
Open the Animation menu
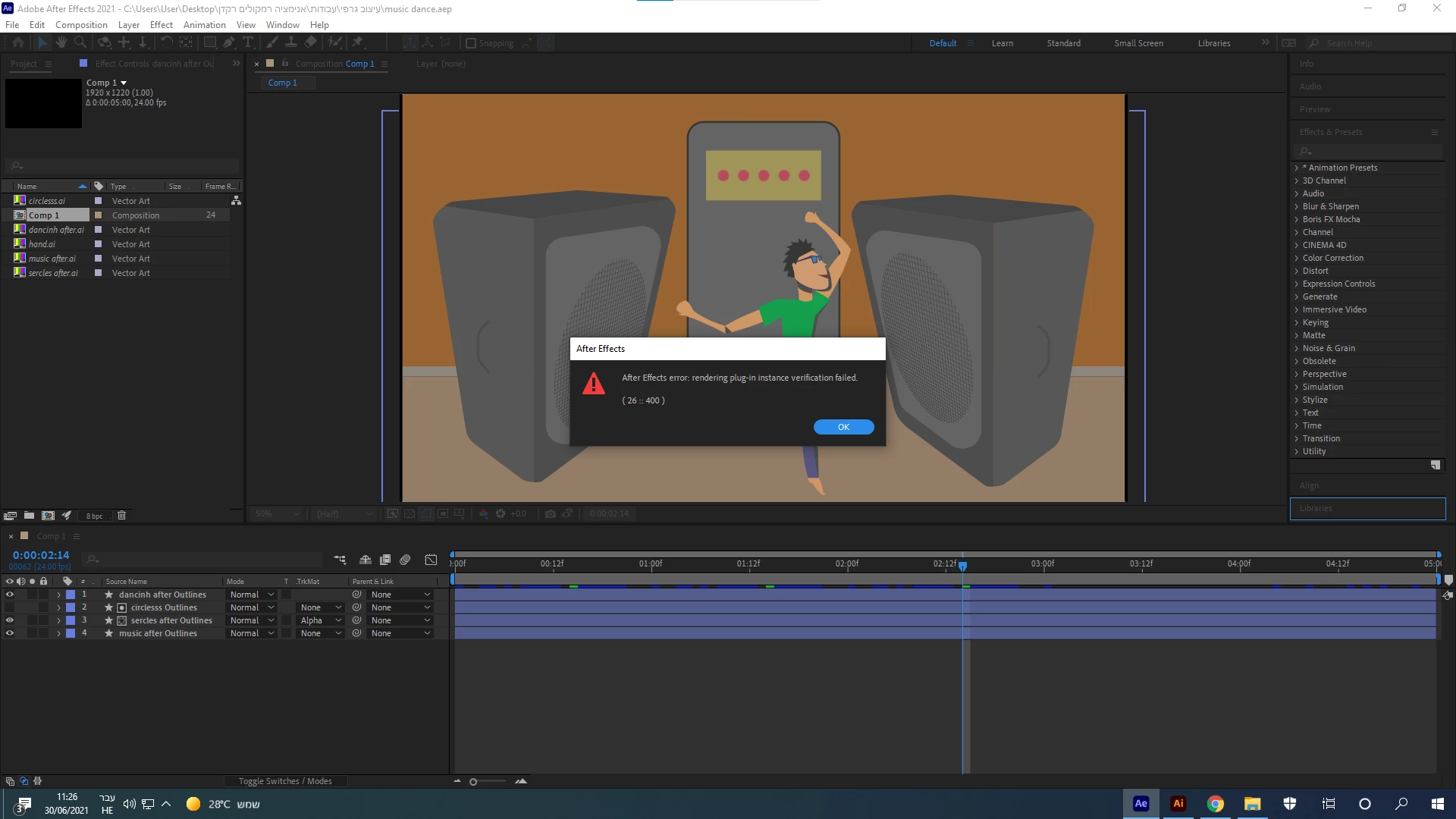(x=204, y=24)
